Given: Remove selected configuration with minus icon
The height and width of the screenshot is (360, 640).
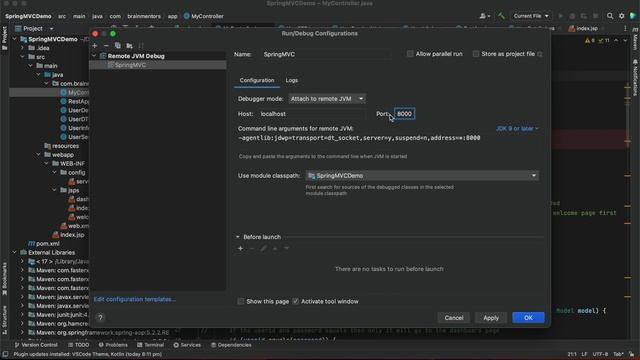Looking at the screenshot, I should pyautogui.click(x=106, y=46).
